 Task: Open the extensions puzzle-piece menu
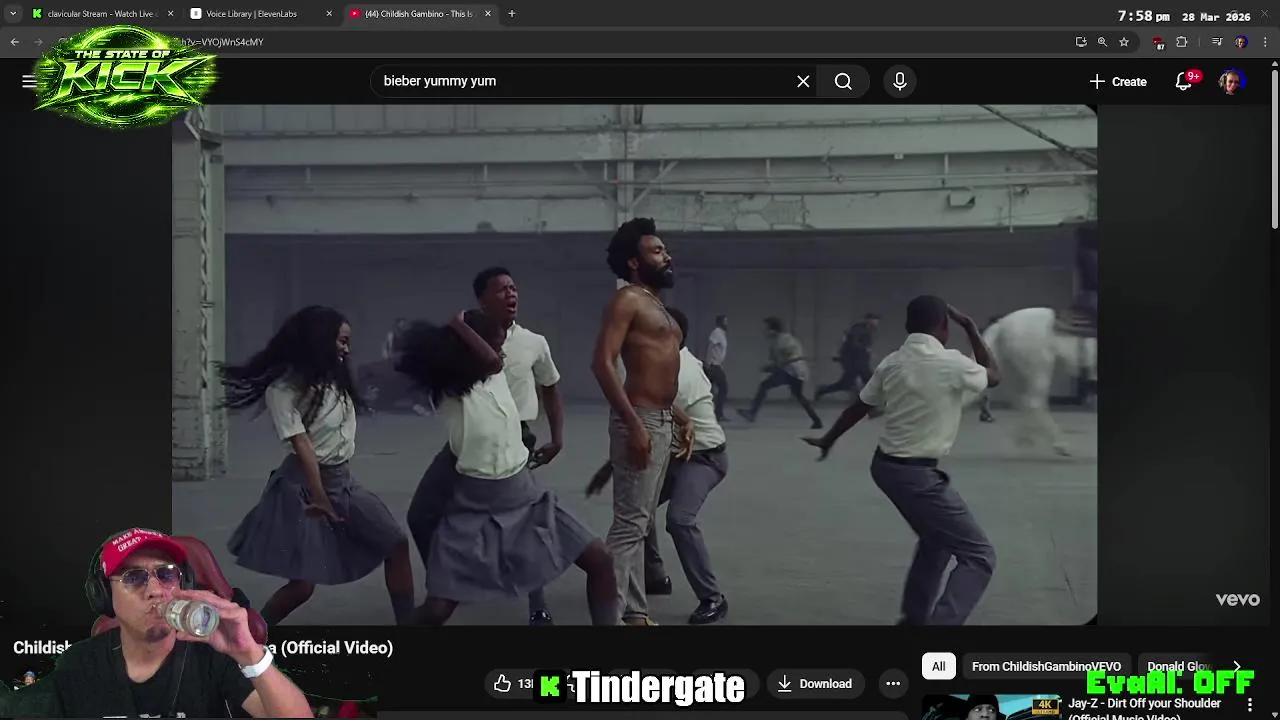[1182, 42]
